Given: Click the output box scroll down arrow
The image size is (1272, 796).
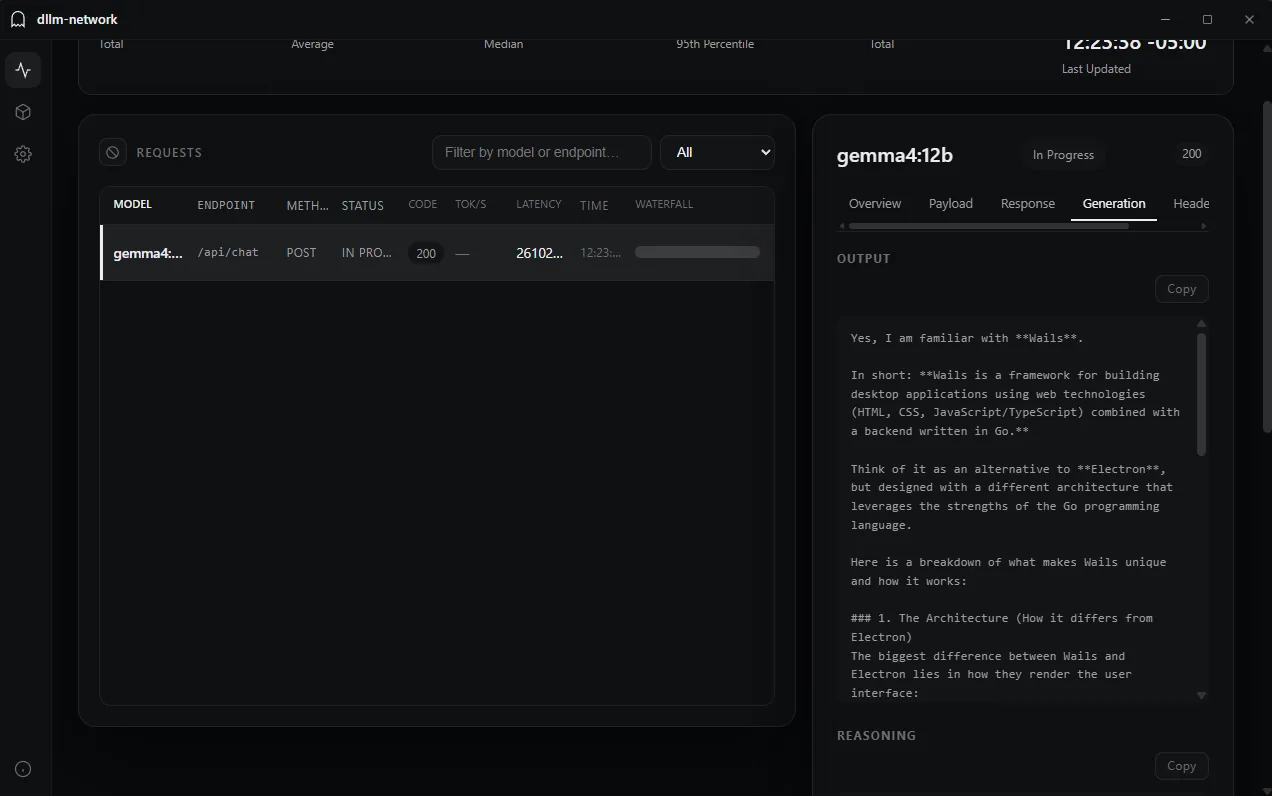Looking at the screenshot, I should [1201, 695].
